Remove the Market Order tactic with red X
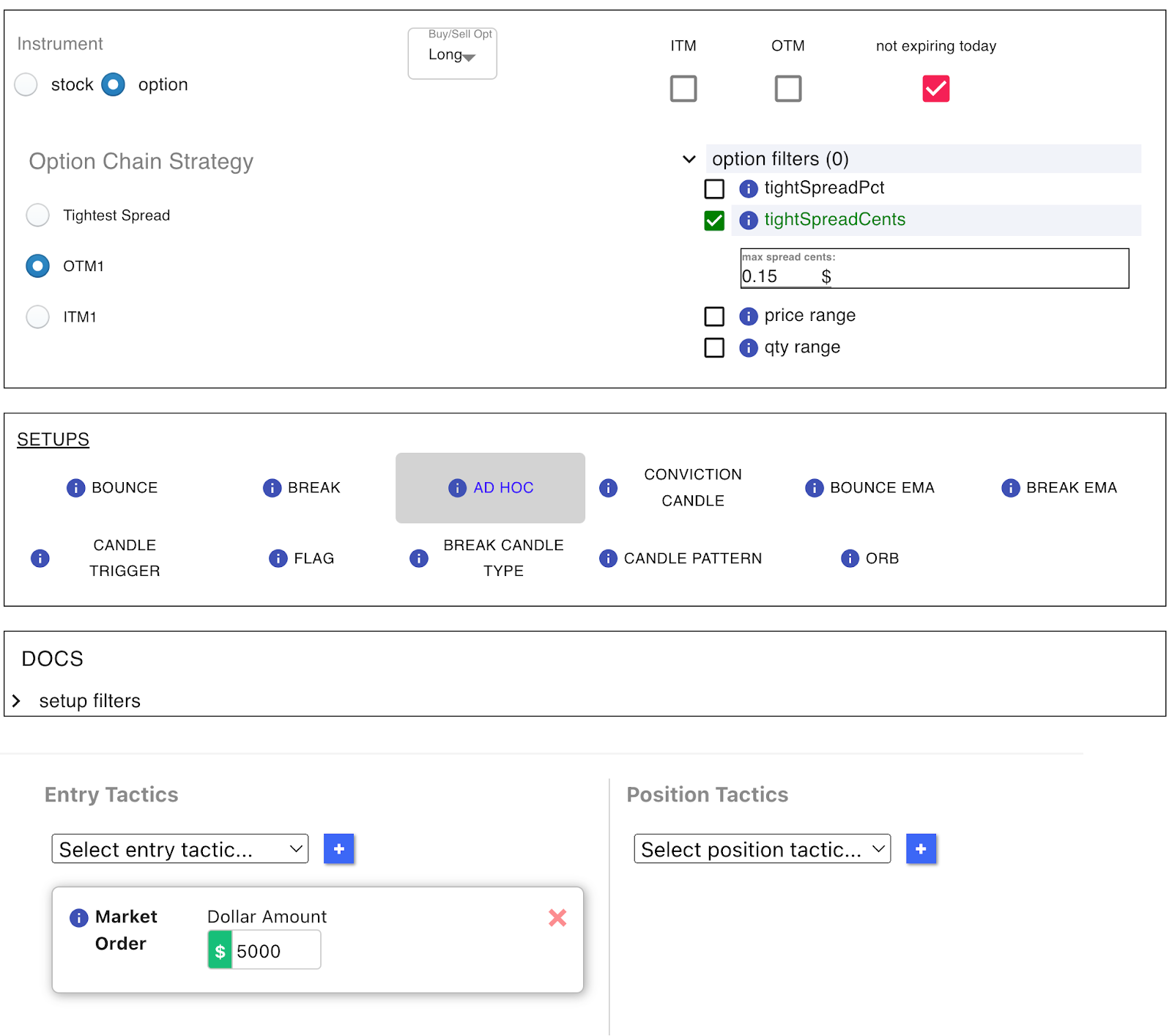Image resolution: width=1172 pixels, height=1036 pixels. [557, 917]
